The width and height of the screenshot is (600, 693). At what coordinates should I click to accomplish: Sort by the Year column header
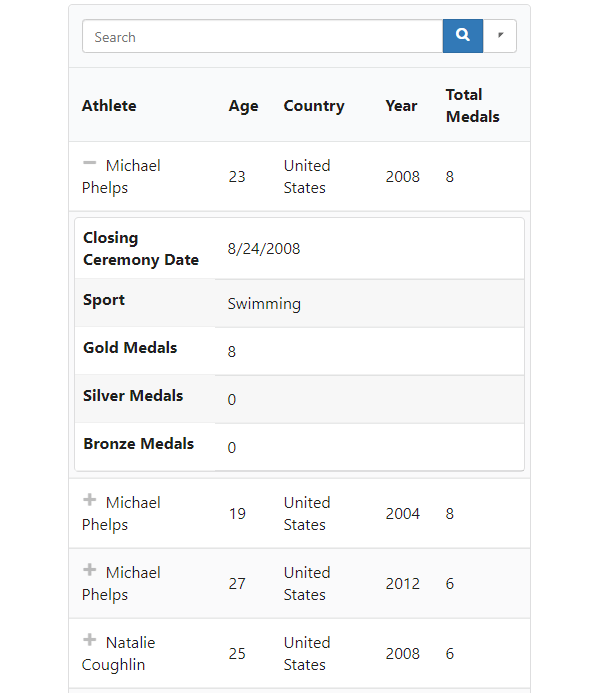point(401,105)
